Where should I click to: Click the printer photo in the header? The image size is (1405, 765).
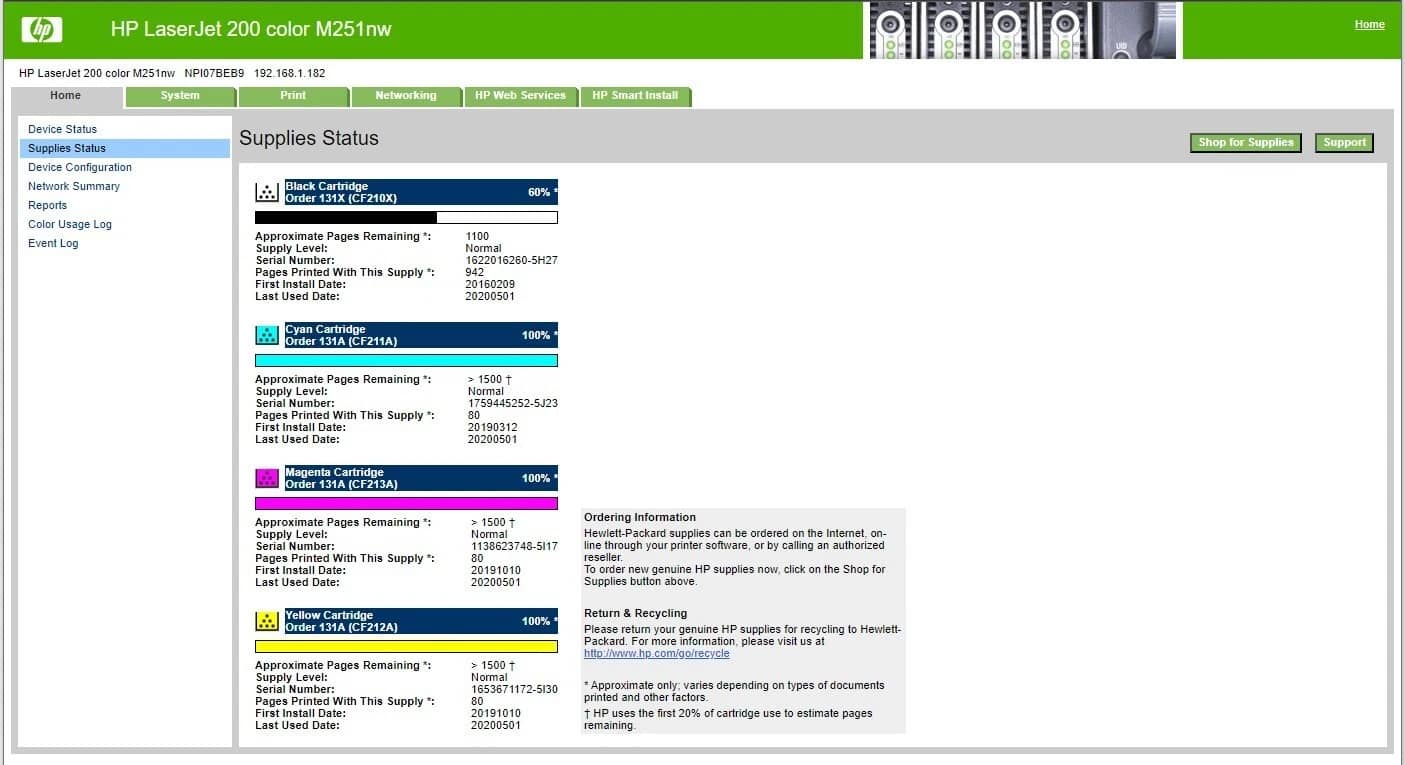click(x=1022, y=30)
